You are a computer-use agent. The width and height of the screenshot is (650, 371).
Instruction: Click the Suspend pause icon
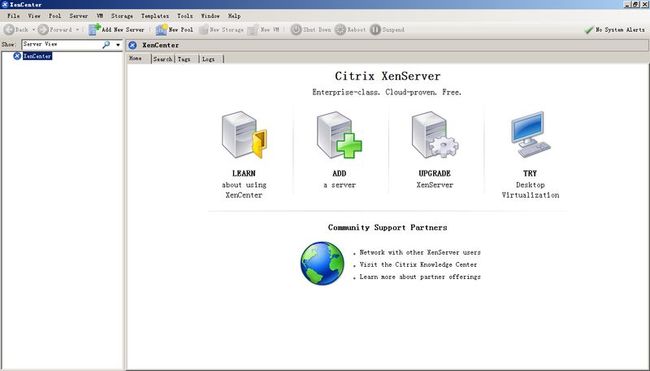(375, 30)
